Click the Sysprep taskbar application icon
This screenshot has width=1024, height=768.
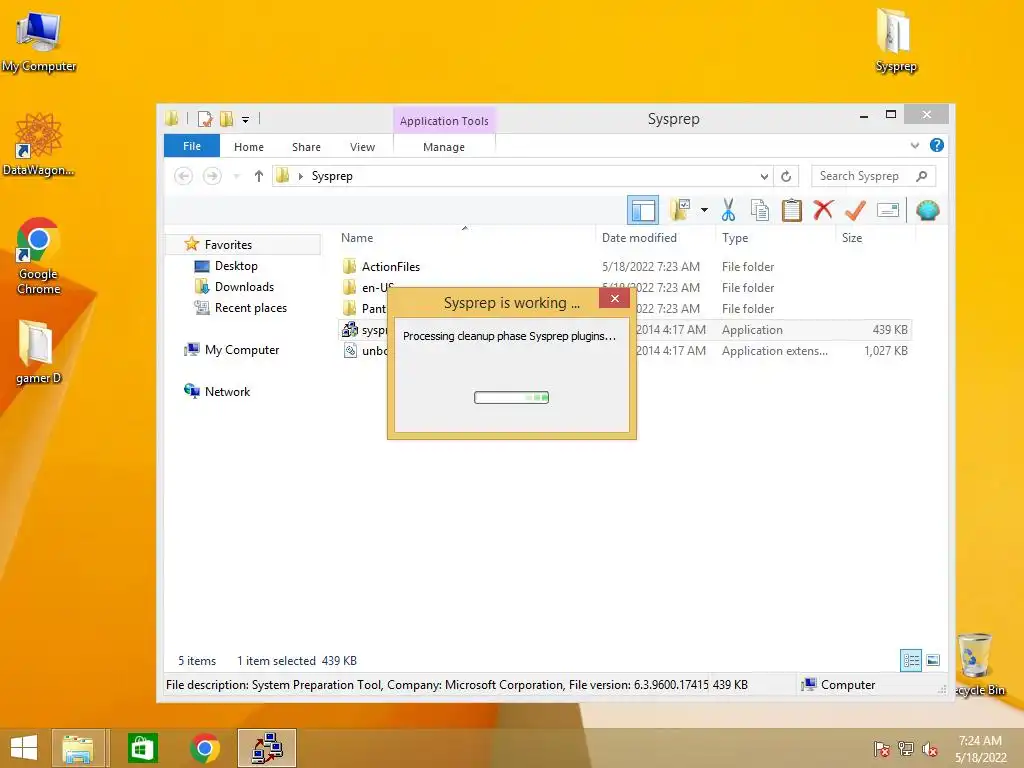[x=267, y=748]
